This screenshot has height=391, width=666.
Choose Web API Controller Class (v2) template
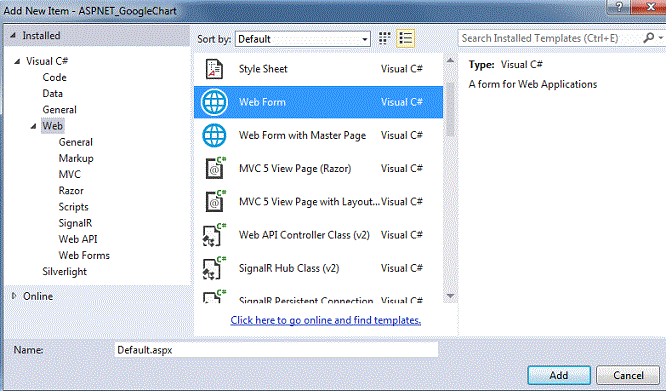click(x=318, y=235)
